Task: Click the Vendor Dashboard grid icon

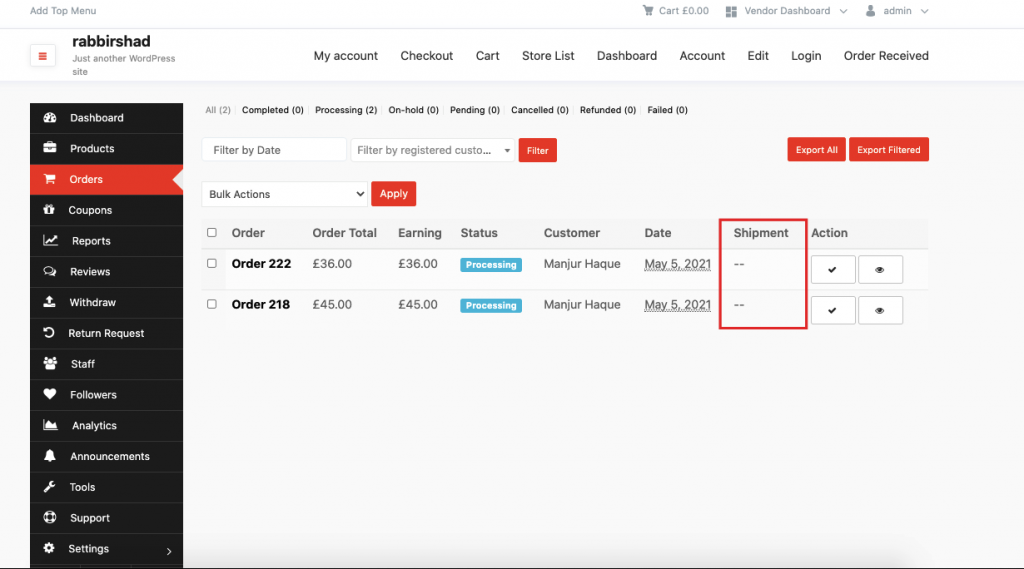Action: pyautogui.click(x=731, y=11)
